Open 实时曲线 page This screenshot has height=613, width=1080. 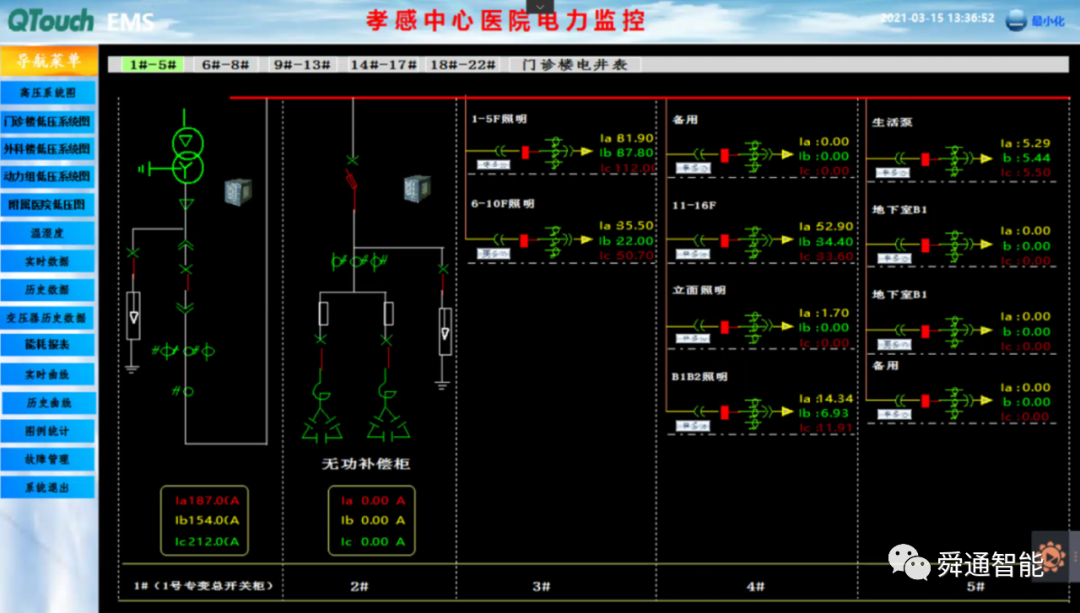tap(48, 374)
